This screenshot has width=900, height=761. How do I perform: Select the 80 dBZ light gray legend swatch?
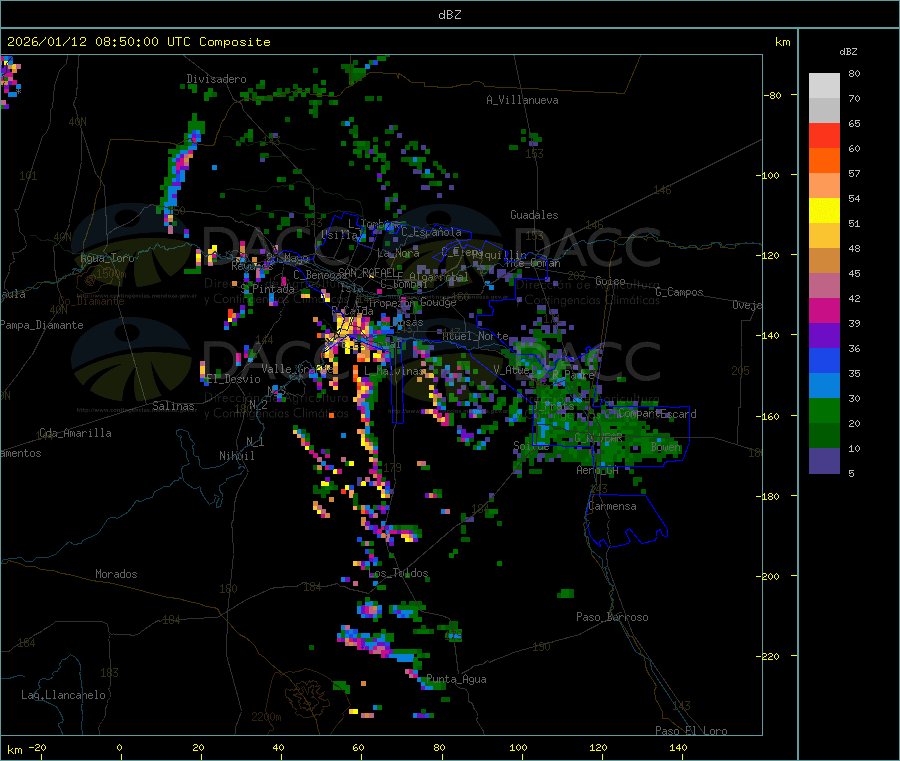pos(824,86)
